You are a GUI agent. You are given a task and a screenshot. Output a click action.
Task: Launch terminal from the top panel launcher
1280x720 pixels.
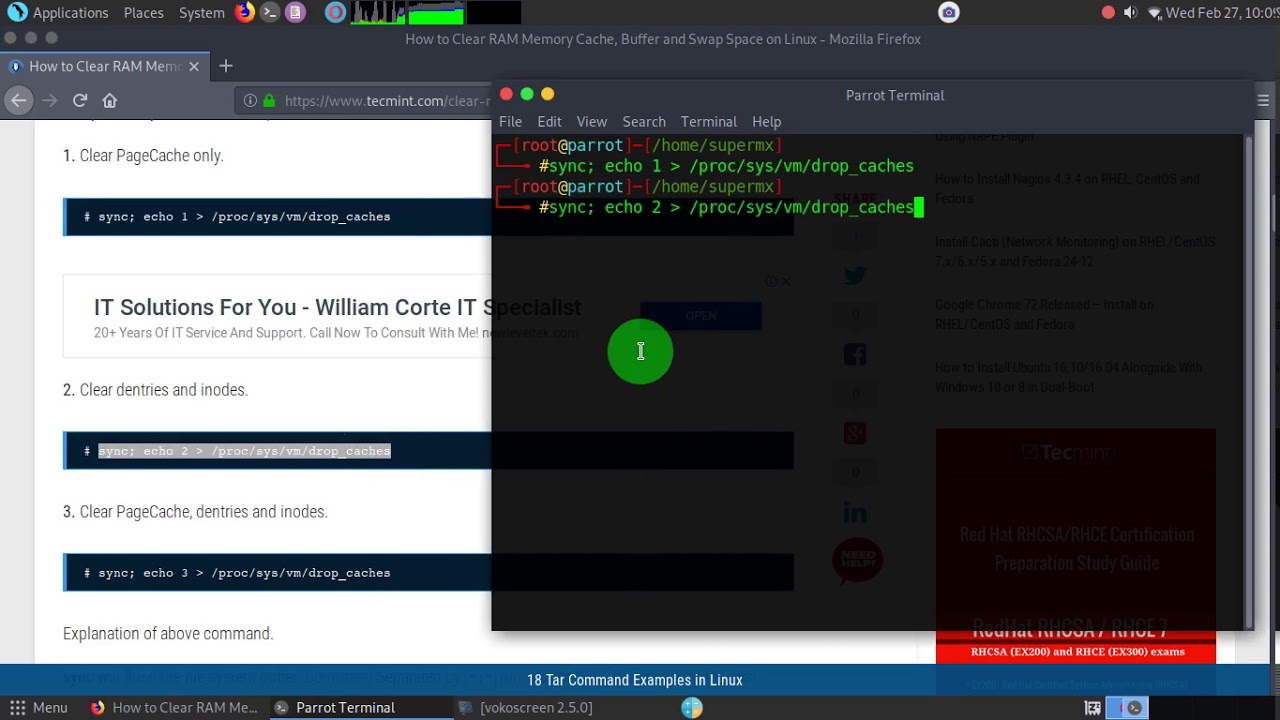click(270, 12)
